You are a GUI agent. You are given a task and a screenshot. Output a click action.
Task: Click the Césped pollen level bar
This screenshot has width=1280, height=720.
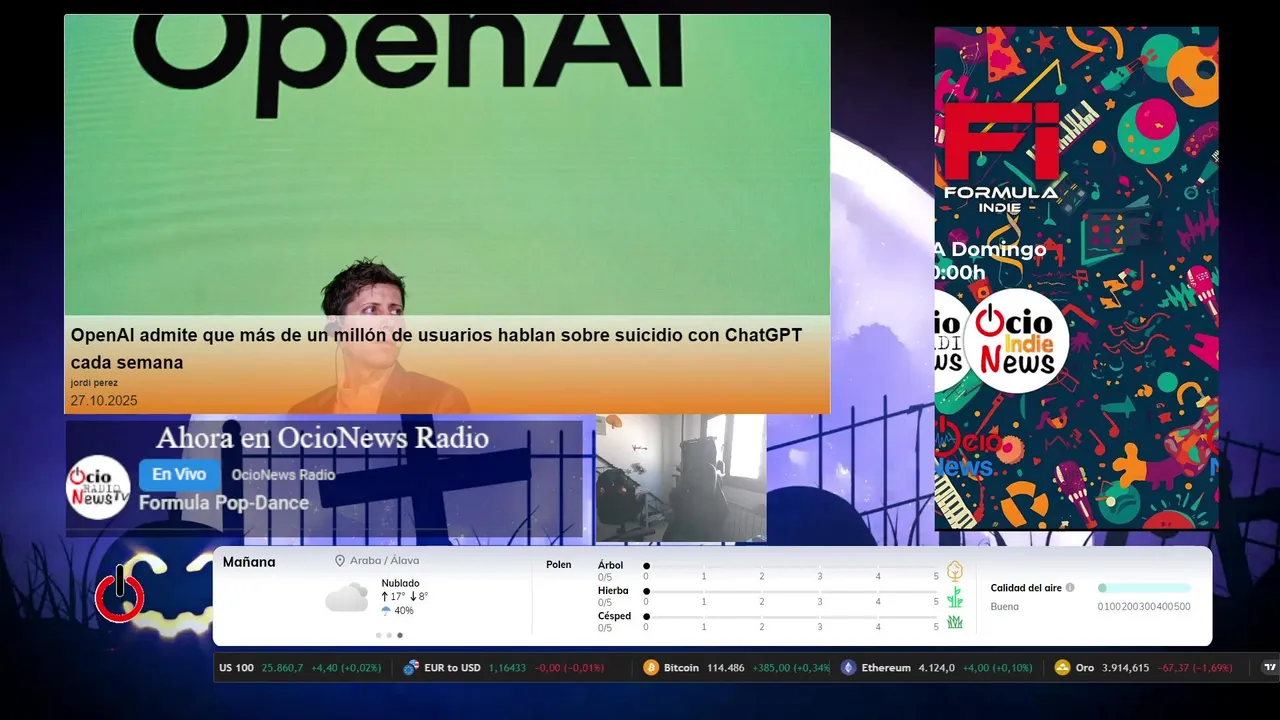click(x=792, y=617)
